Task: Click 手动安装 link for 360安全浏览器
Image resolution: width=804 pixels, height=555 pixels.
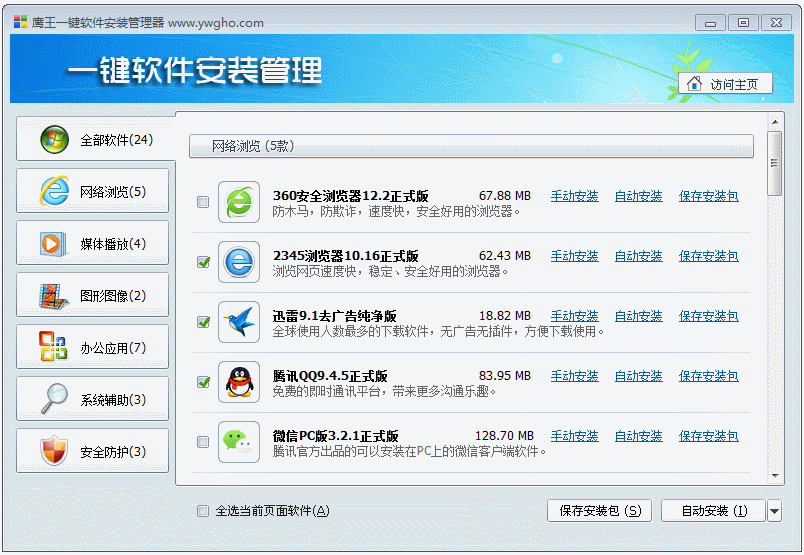Action: (x=574, y=196)
